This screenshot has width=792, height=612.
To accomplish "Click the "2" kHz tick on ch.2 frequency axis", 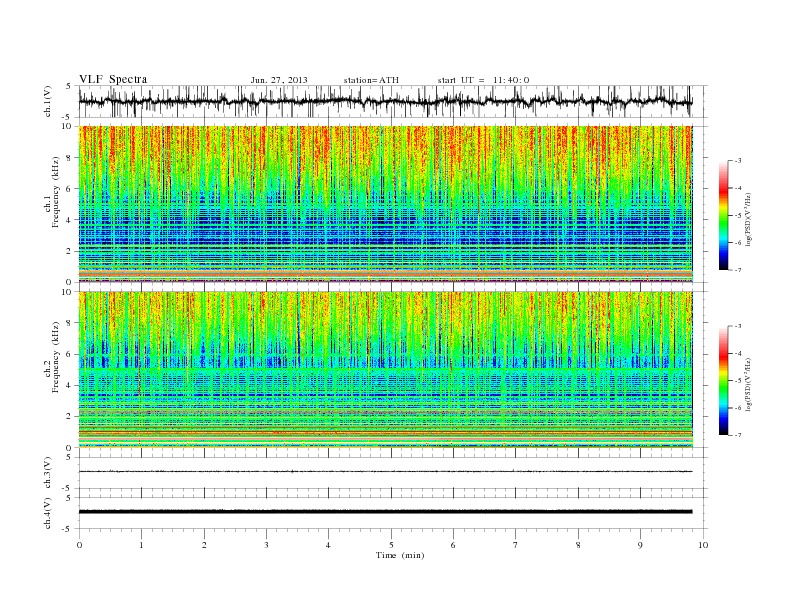I will pyautogui.click(x=70, y=417).
